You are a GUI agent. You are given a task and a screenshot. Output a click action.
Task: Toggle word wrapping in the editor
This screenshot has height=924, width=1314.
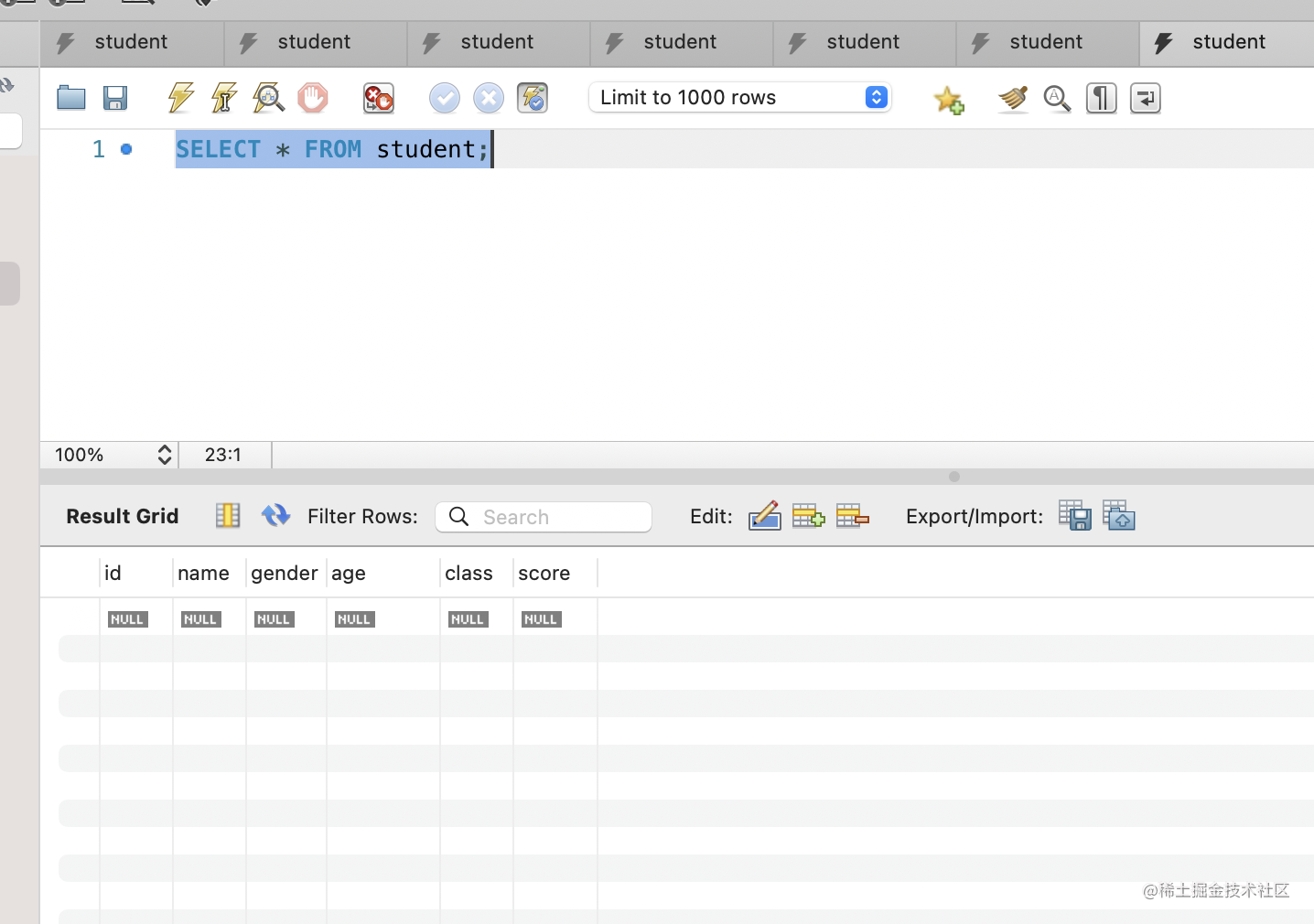click(x=1146, y=98)
